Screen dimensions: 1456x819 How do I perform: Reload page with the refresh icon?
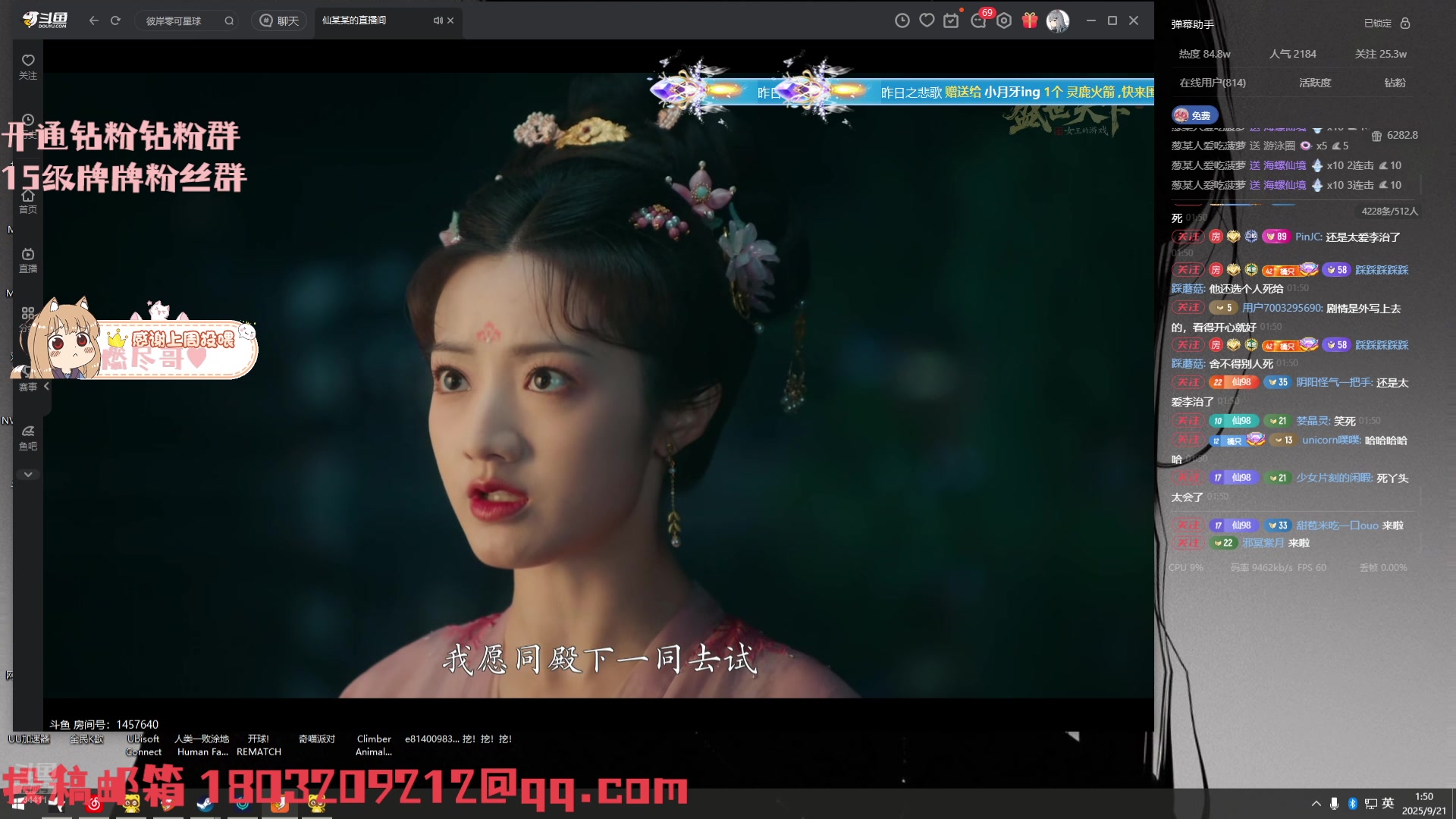(x=115, y=20)
